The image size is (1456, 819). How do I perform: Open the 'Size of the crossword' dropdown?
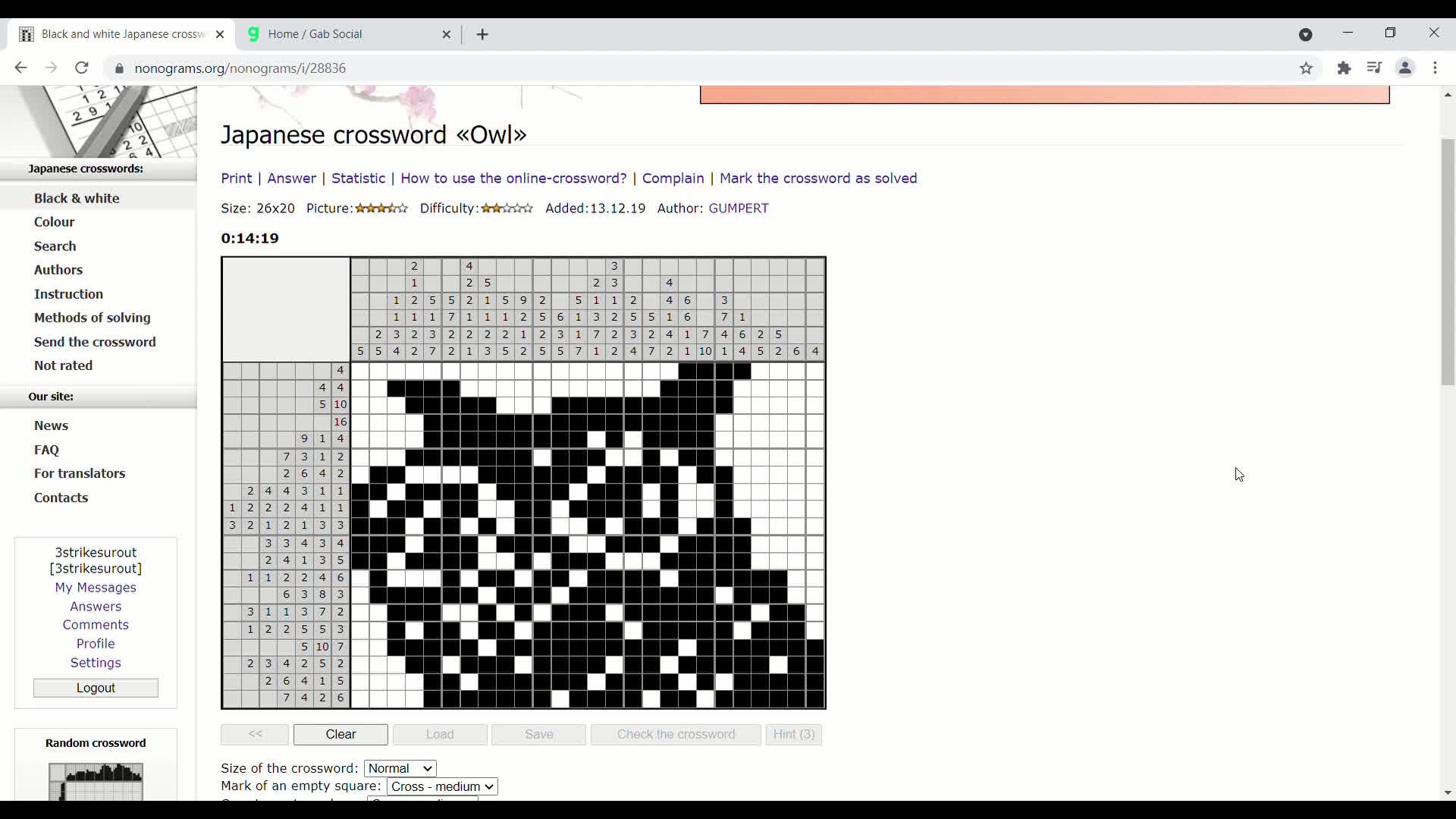click(400, 767)
